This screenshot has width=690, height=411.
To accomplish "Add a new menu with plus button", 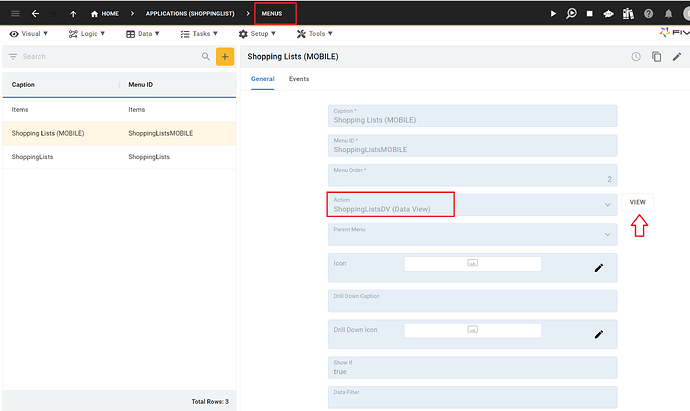I will (x=225, y=56).
